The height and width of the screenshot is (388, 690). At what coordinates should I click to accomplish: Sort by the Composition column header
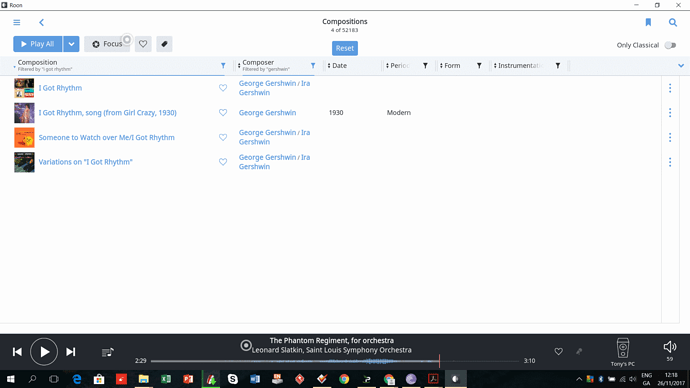point(37,62)
